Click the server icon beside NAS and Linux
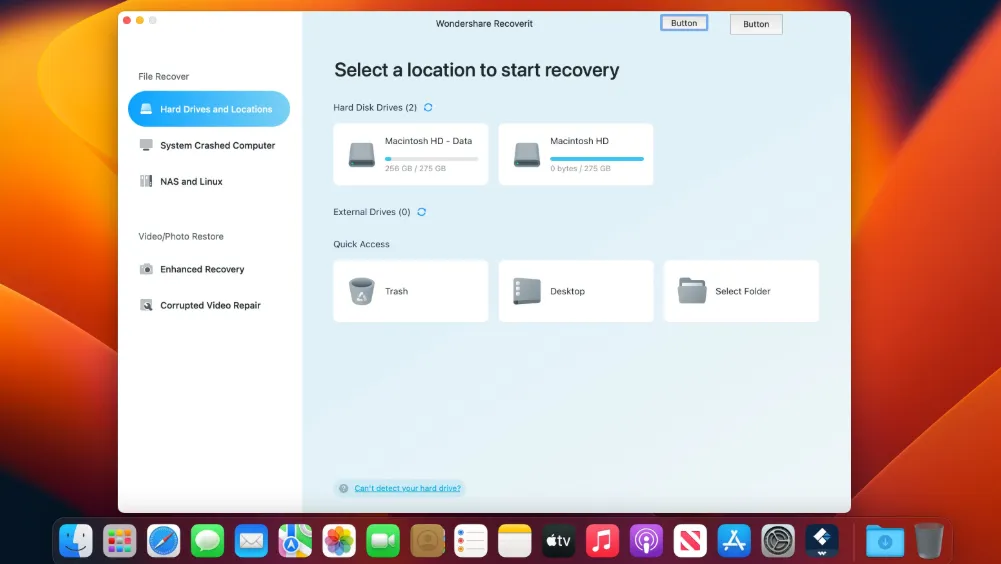This screenshot has width=1001, height=564. click(146, 181)
